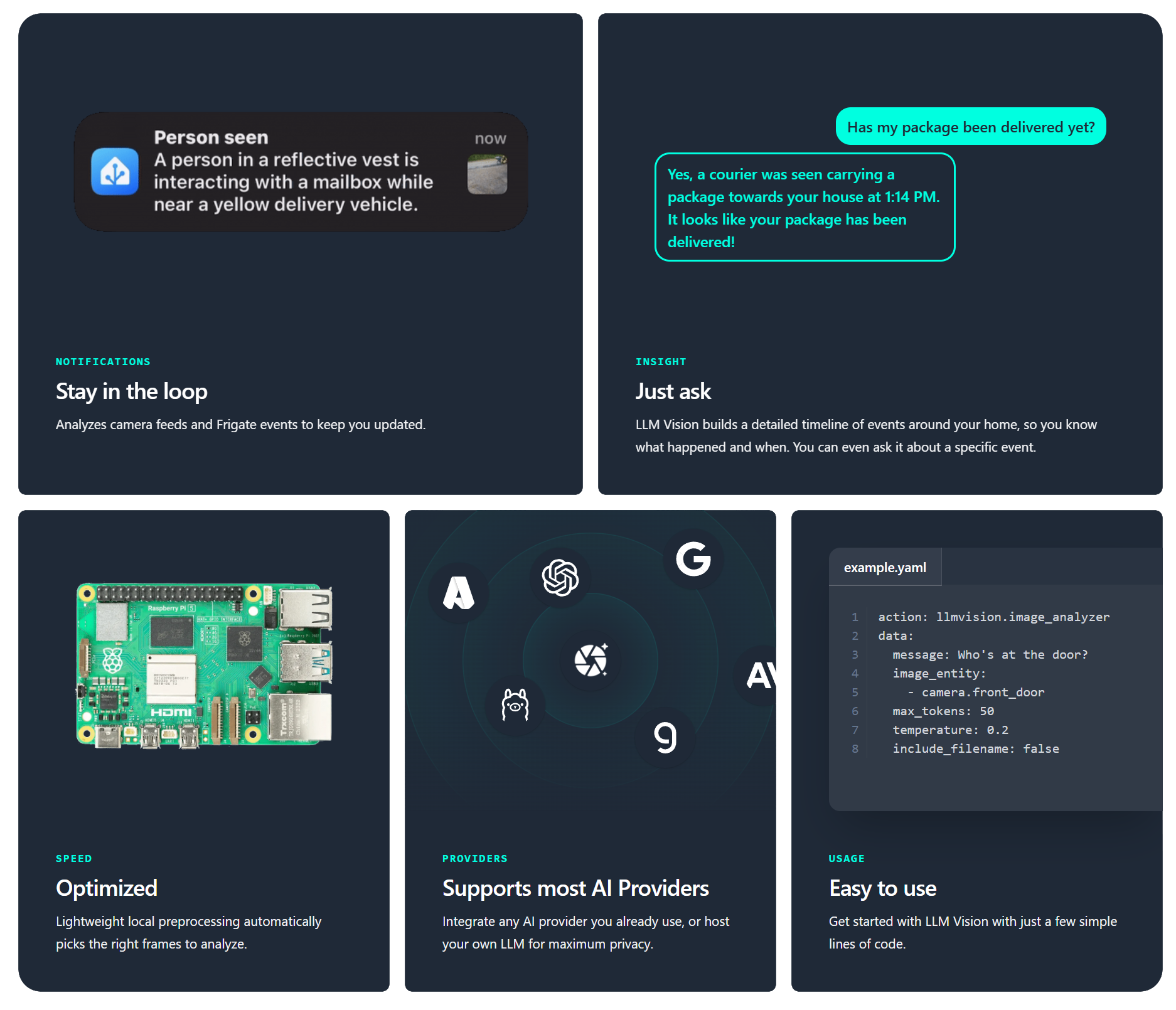1176x1010 pixels.
Task: Click the Home Assistant app icon in notification
Action: (115, 171)
